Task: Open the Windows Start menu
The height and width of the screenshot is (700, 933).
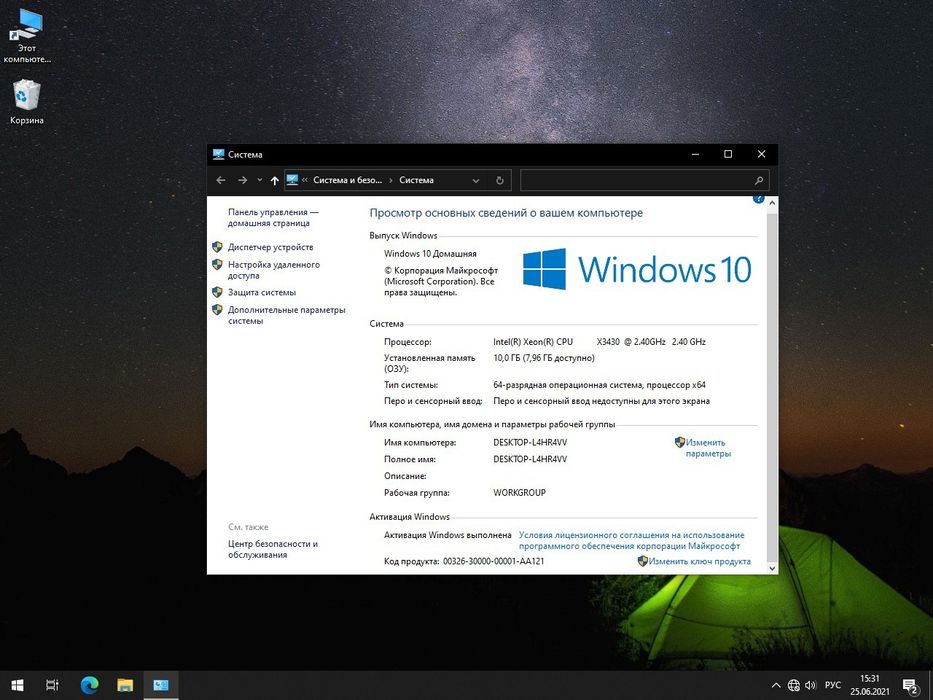Action: pos(17,685)
